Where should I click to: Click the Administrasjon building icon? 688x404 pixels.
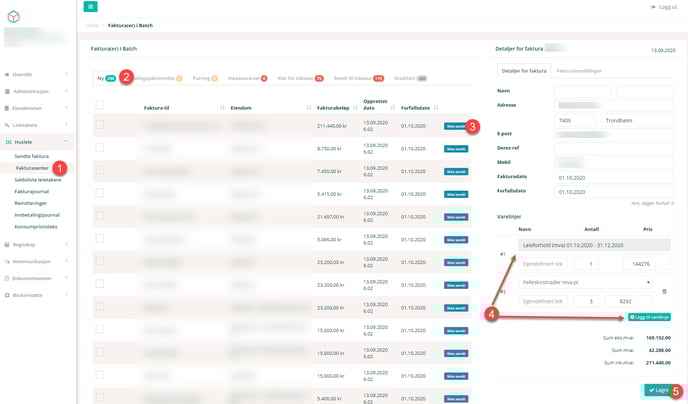(7, 91)
